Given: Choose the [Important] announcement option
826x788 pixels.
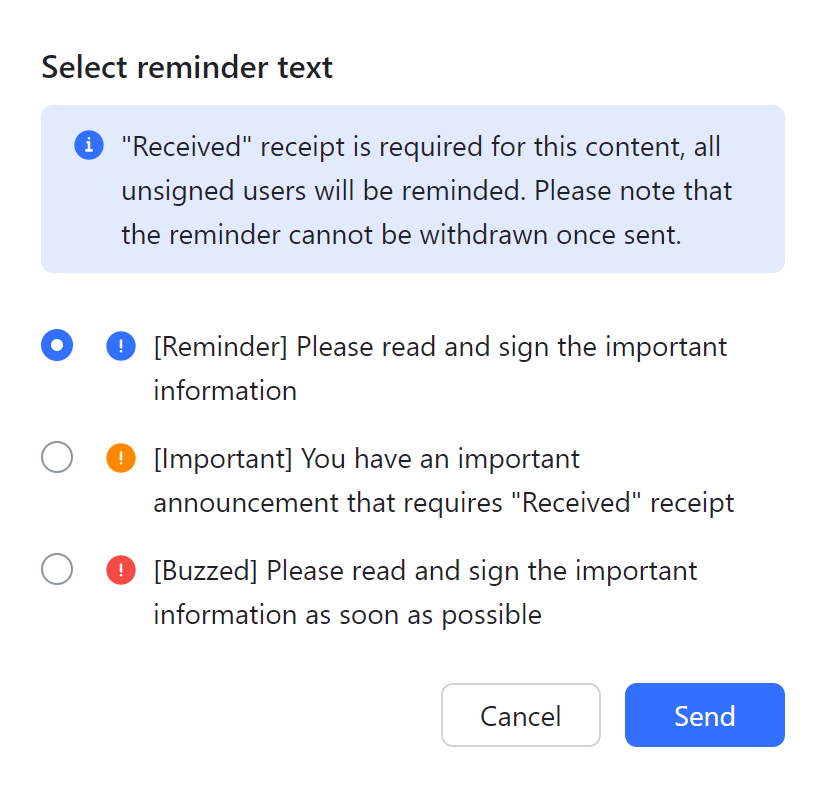Looking at the screenshot, I should tap(57, 457).
